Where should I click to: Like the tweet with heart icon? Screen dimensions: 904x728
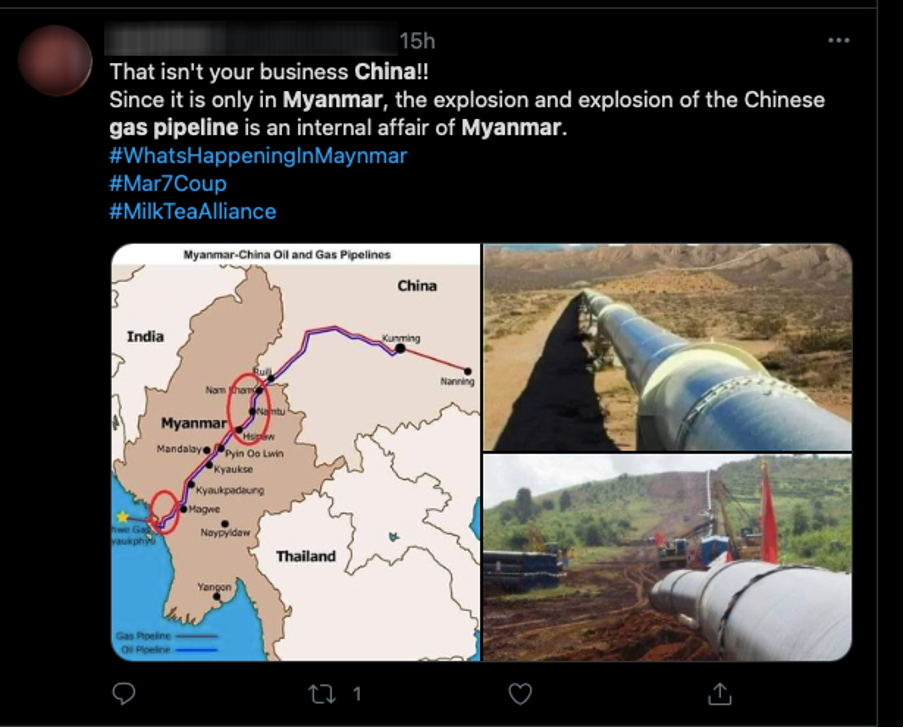coord(520,694)
